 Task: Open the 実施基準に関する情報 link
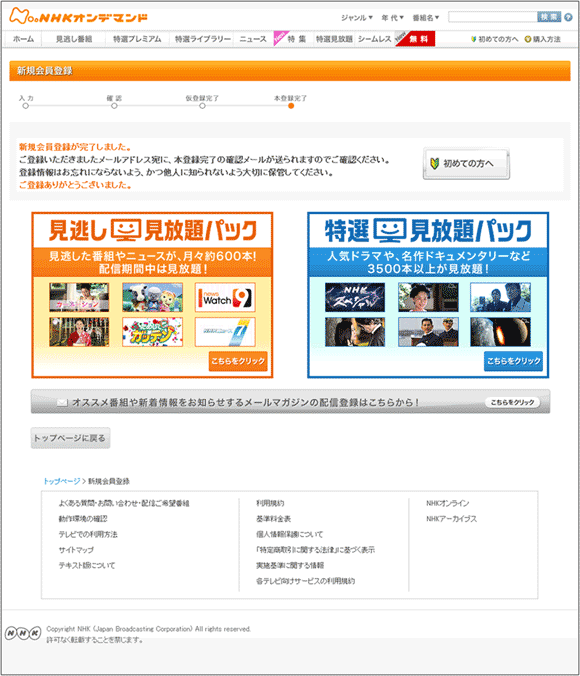(290, 565)
